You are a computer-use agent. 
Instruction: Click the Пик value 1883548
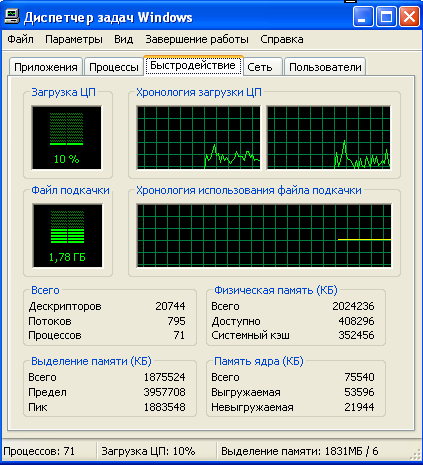[x=164, y=407]
